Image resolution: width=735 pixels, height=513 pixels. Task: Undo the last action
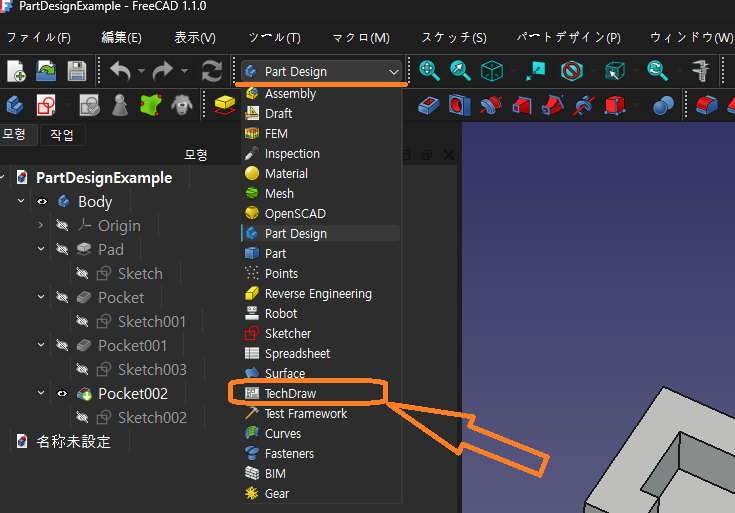[x=120, y=71]
